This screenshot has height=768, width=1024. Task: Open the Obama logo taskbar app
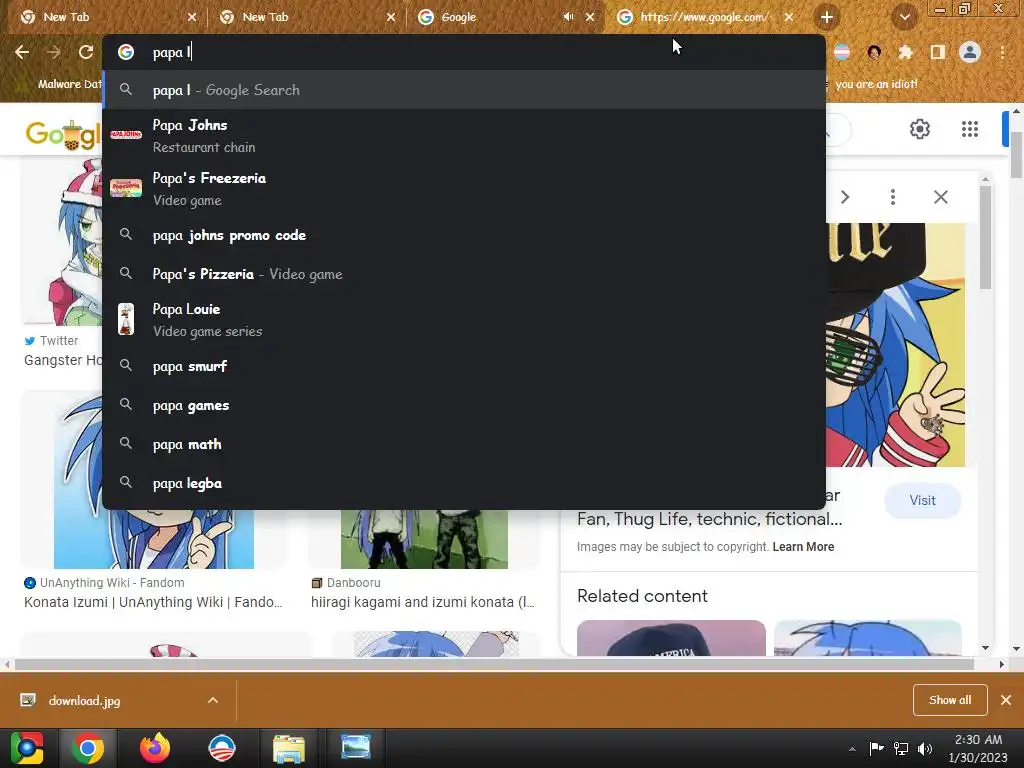pos(221,748)
